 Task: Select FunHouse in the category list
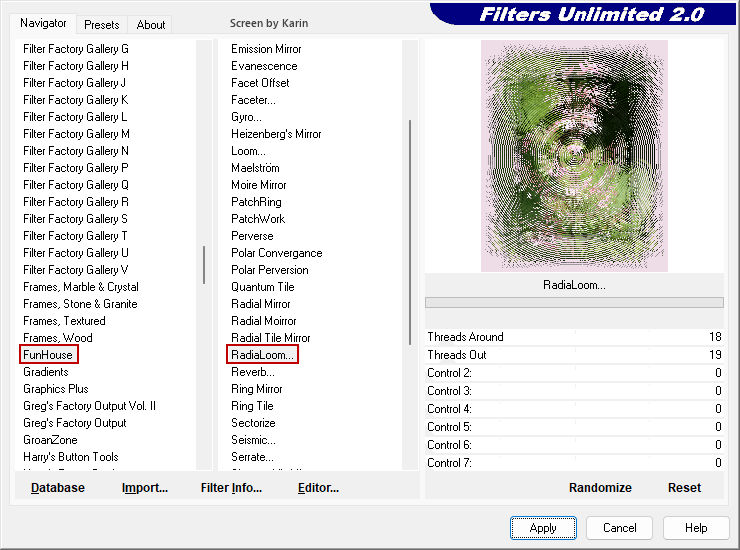[48, 355]
